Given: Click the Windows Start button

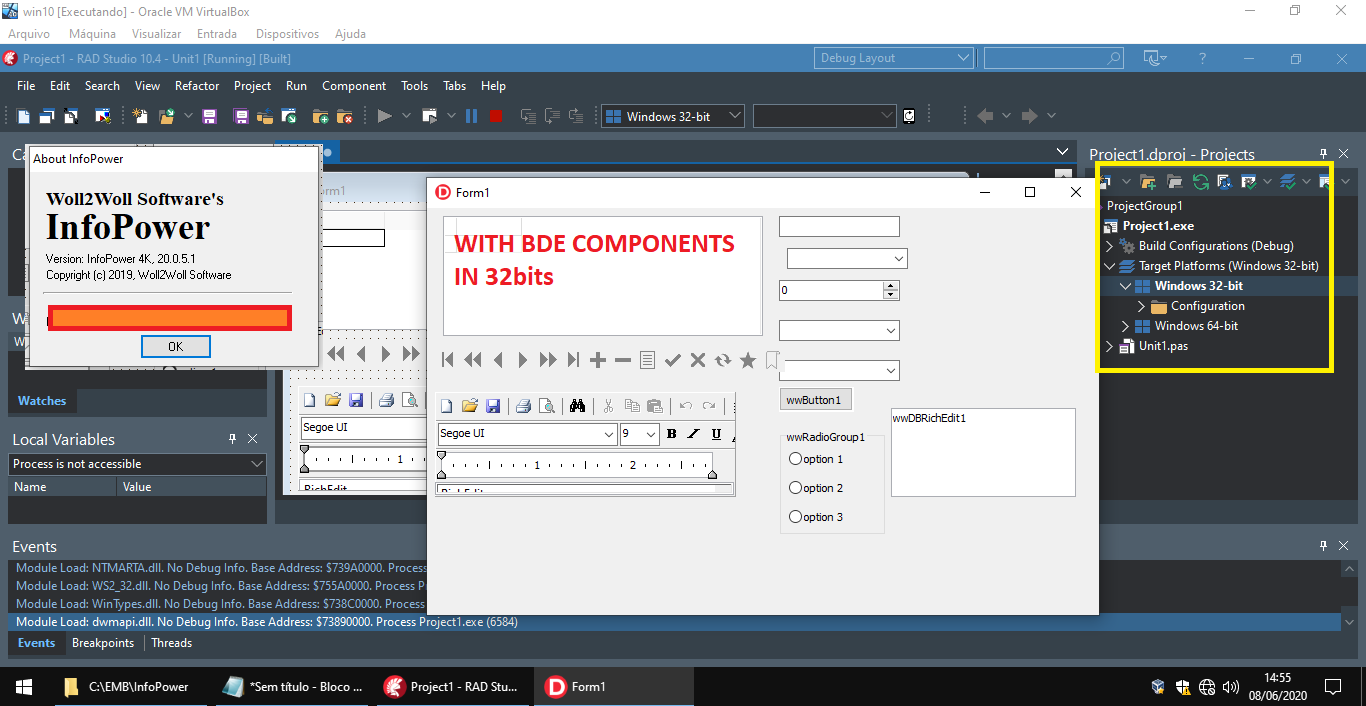Looking at the screenshot, I should [x=24, y=687].
